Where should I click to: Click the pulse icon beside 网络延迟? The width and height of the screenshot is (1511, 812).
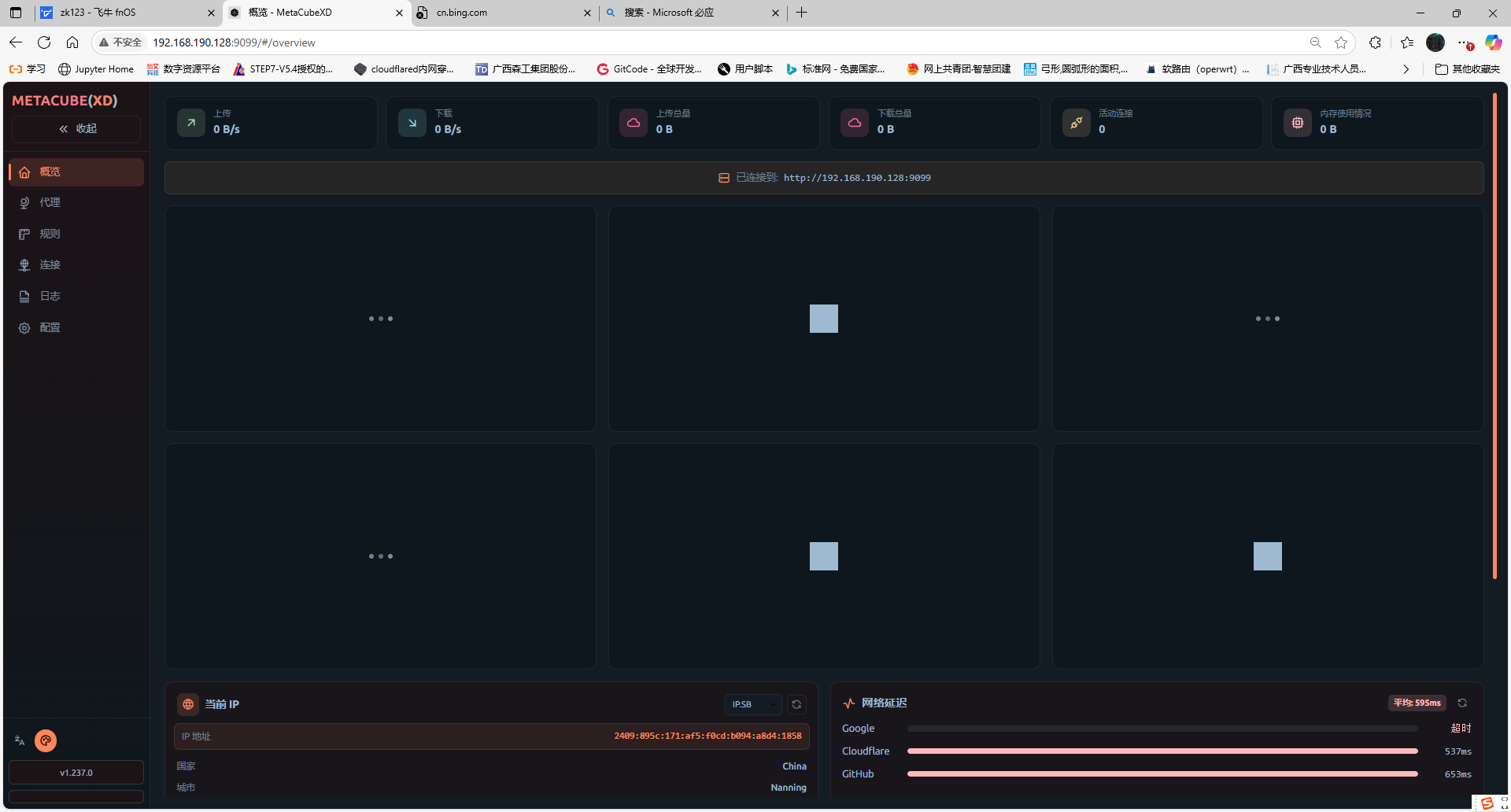click(x=849, y=703)
